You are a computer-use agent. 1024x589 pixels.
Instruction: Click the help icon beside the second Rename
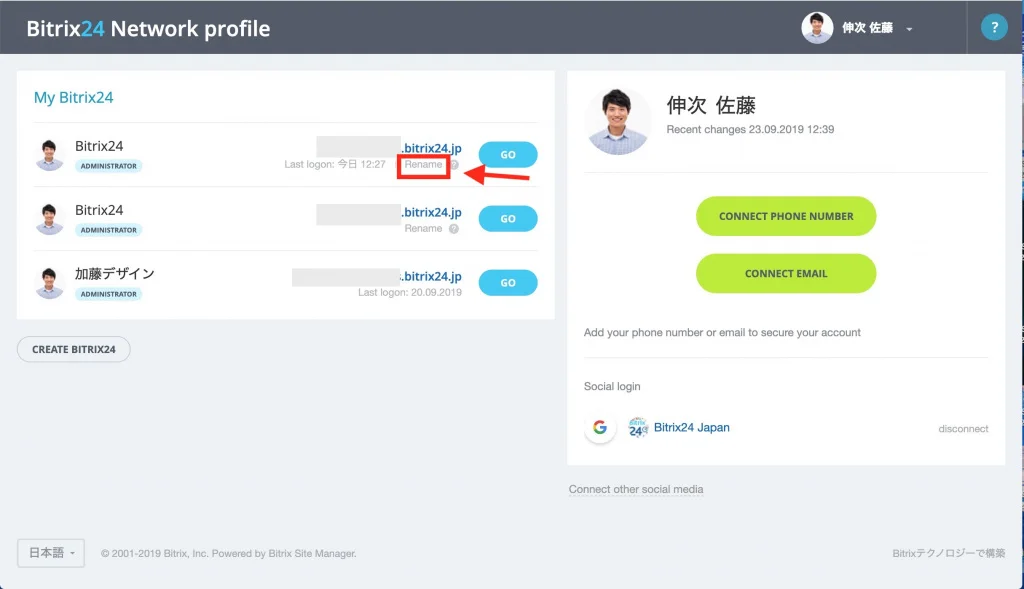coord(454,229)
